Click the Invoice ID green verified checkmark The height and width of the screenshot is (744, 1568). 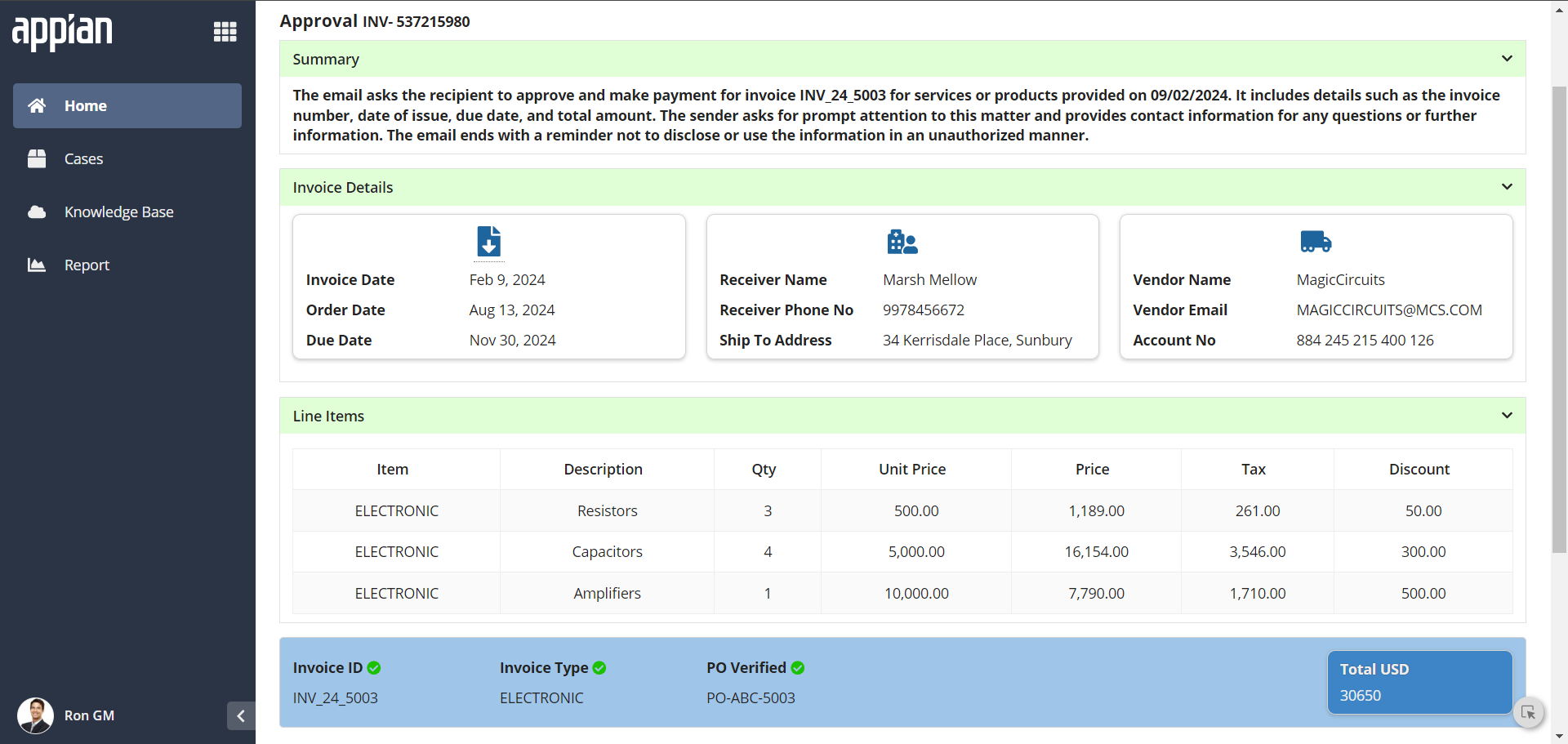[374, 668]
